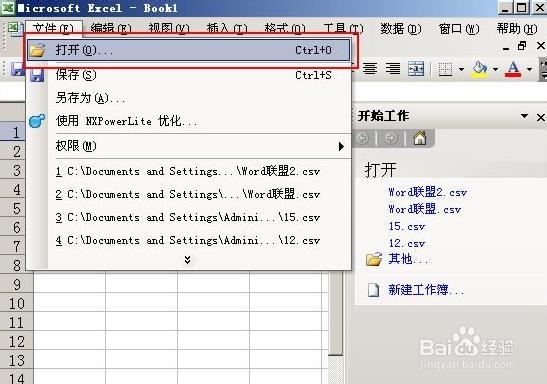Open the 帮助(H) menu
This screenshot has height=384, width=547.
(517, 29)
